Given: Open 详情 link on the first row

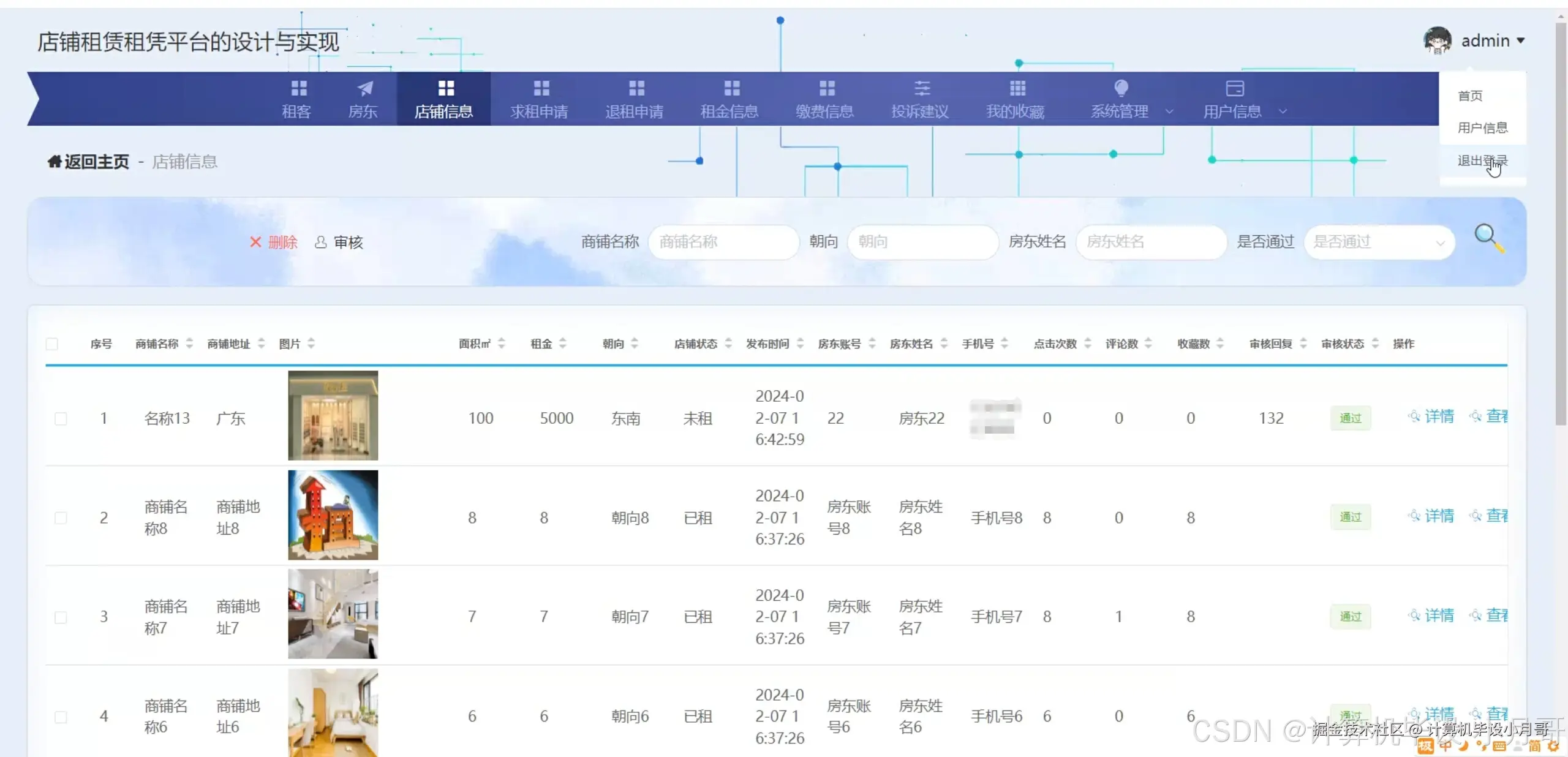Looking at the screenshot, I should point(1439,417).
